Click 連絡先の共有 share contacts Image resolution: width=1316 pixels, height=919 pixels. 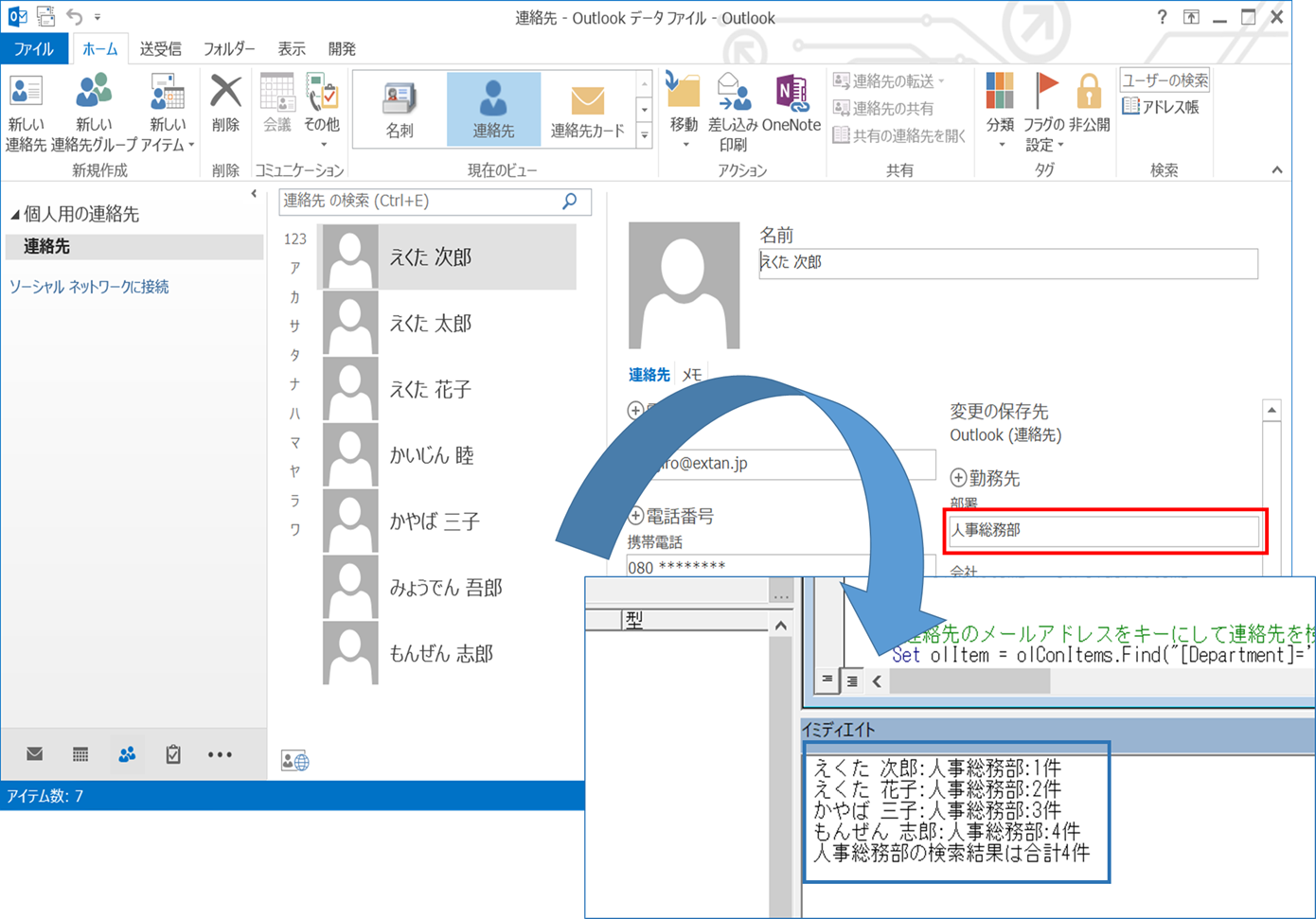884,108
